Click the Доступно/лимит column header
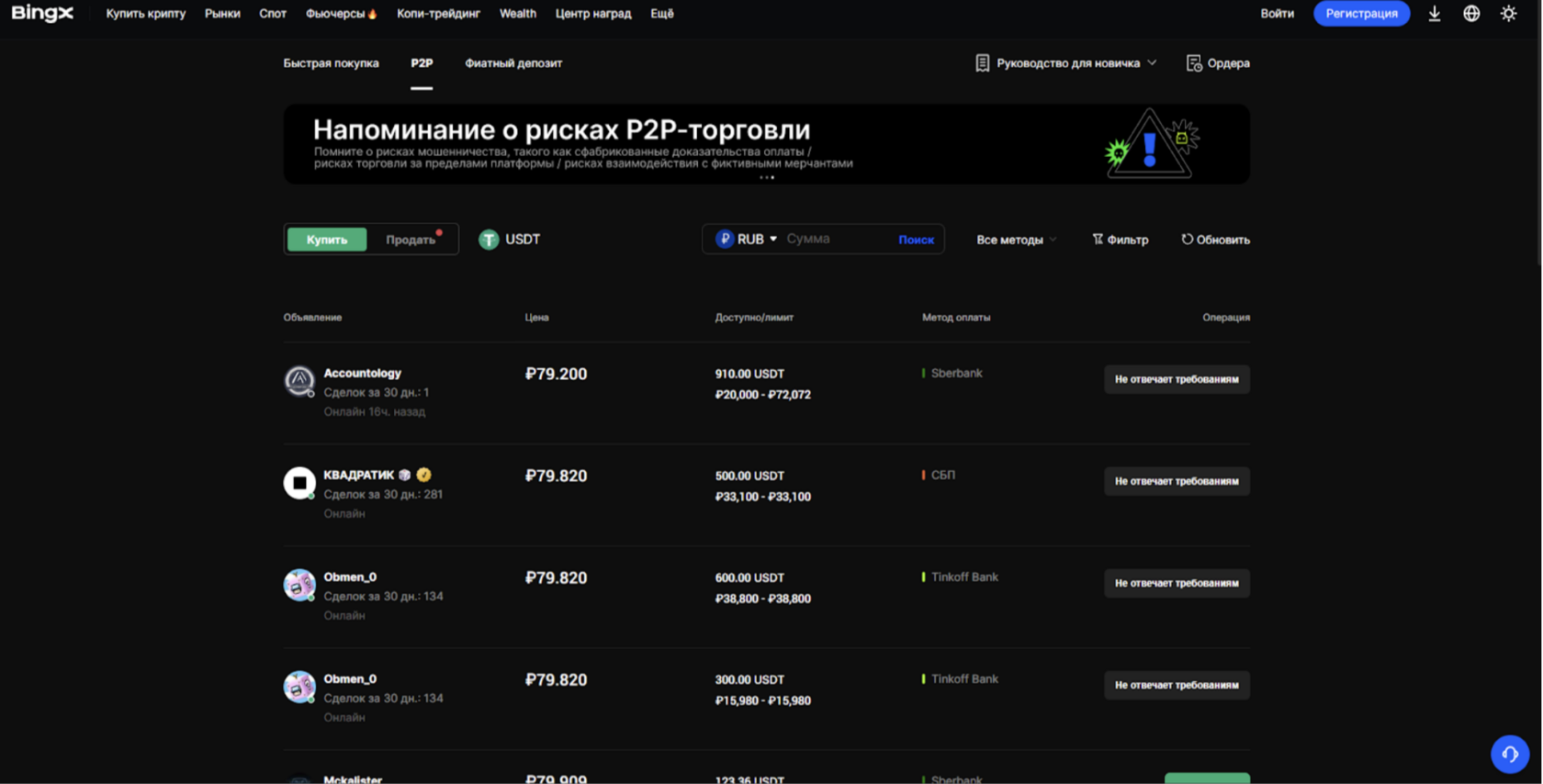 (754, 317)
